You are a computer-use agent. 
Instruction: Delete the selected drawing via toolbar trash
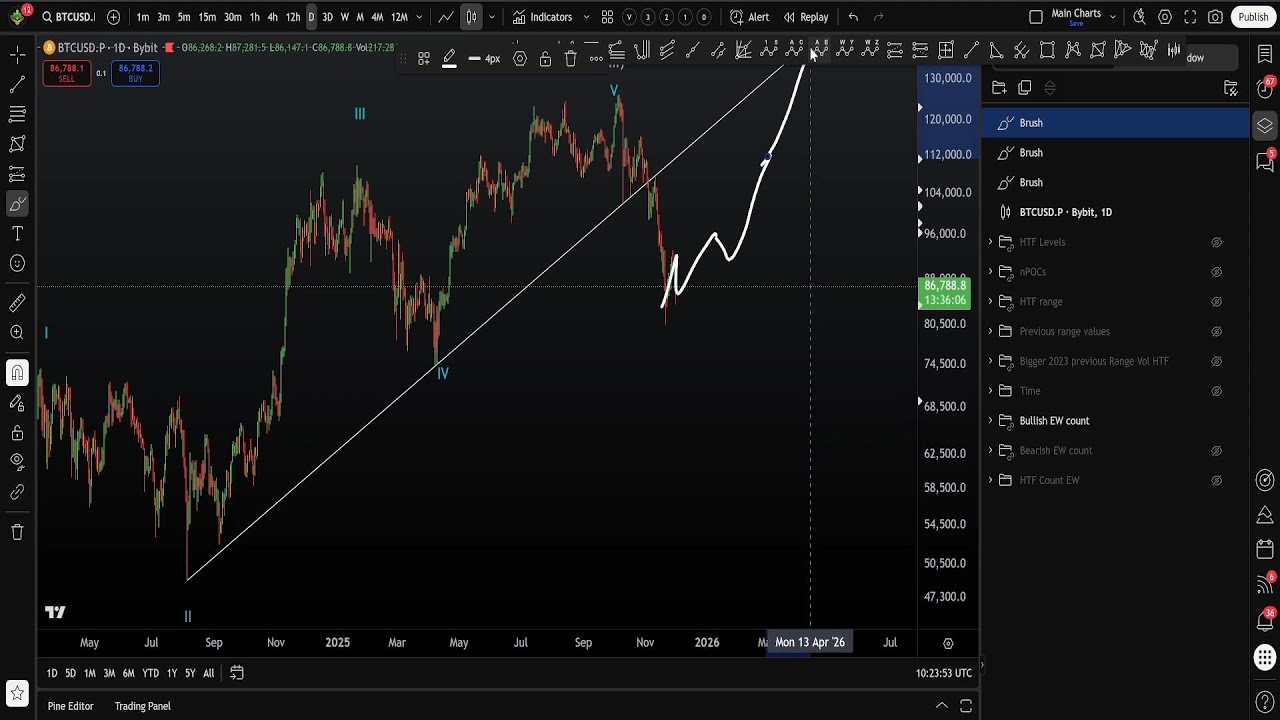point(570,59)
